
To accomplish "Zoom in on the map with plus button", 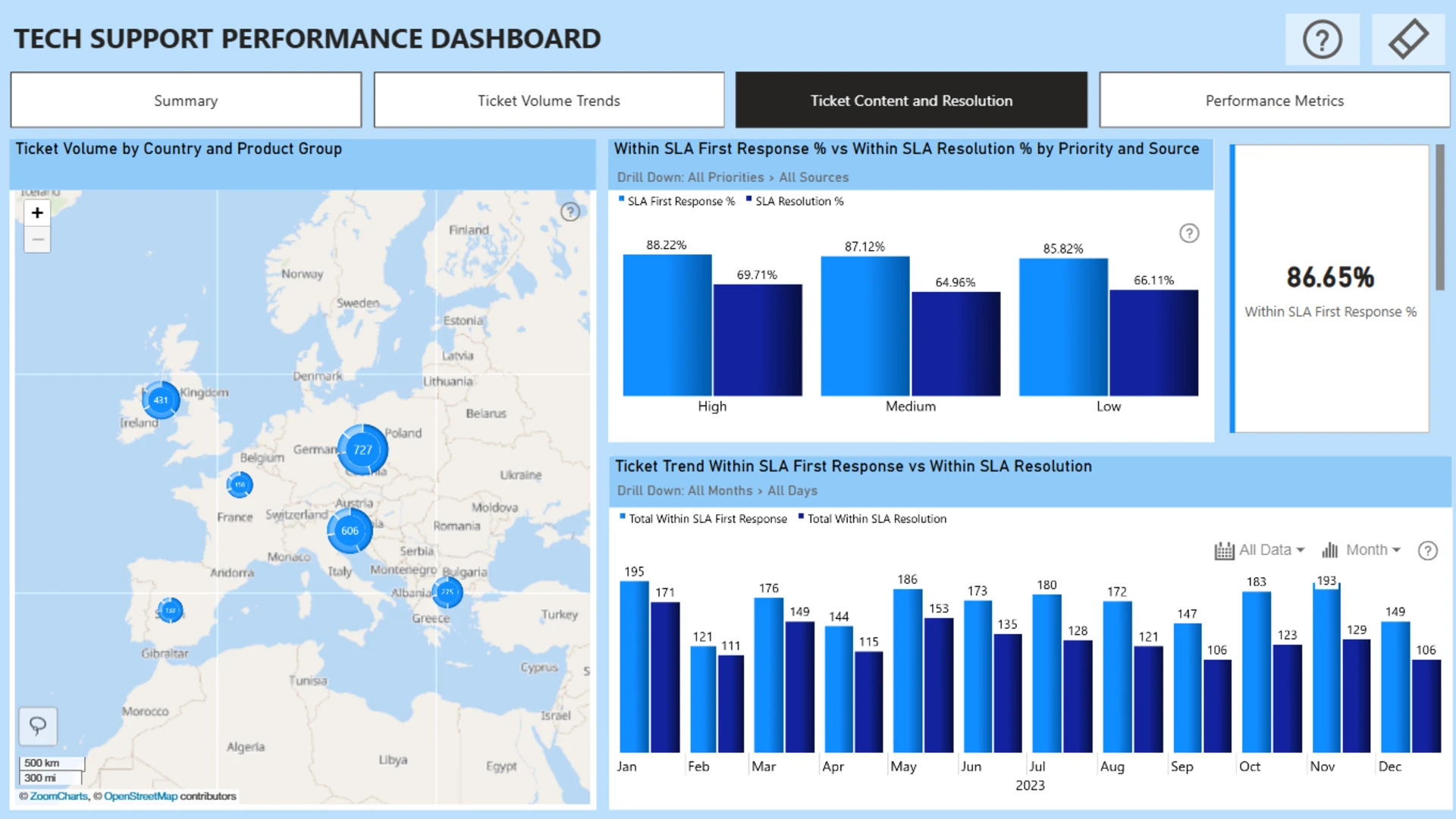I will (37, 213).
